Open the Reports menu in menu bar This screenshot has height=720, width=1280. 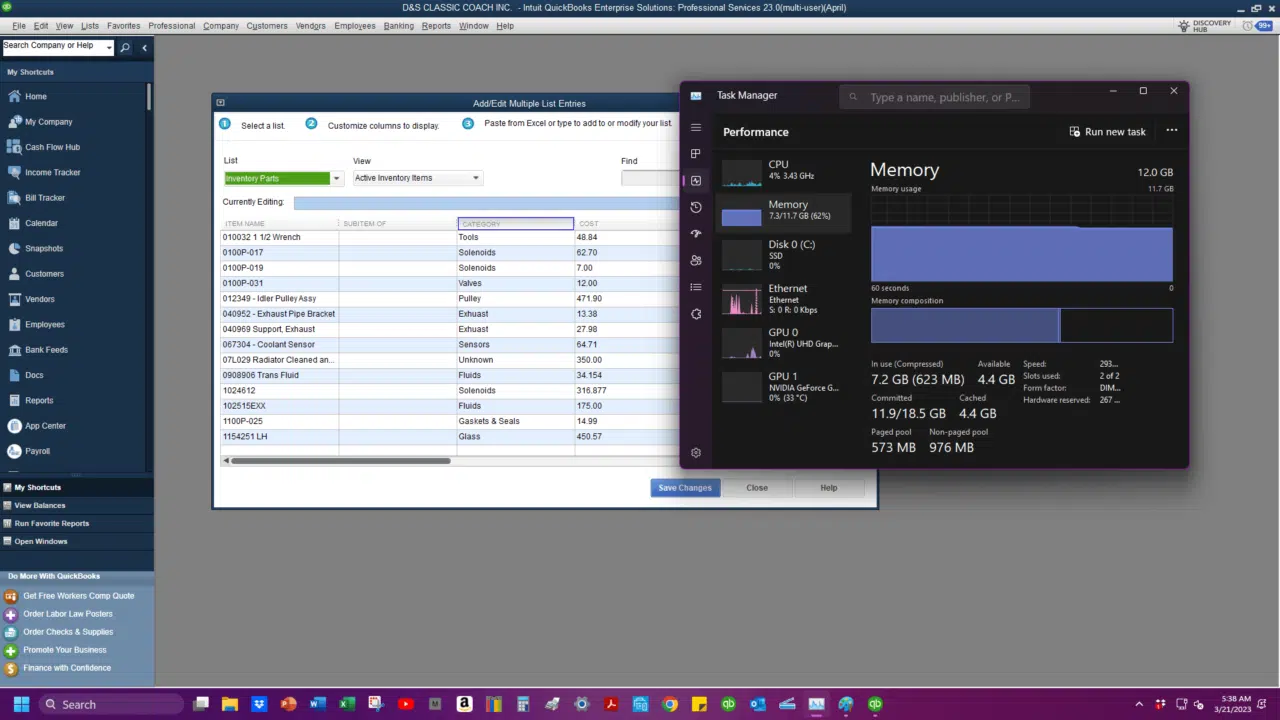pos(436,26)
